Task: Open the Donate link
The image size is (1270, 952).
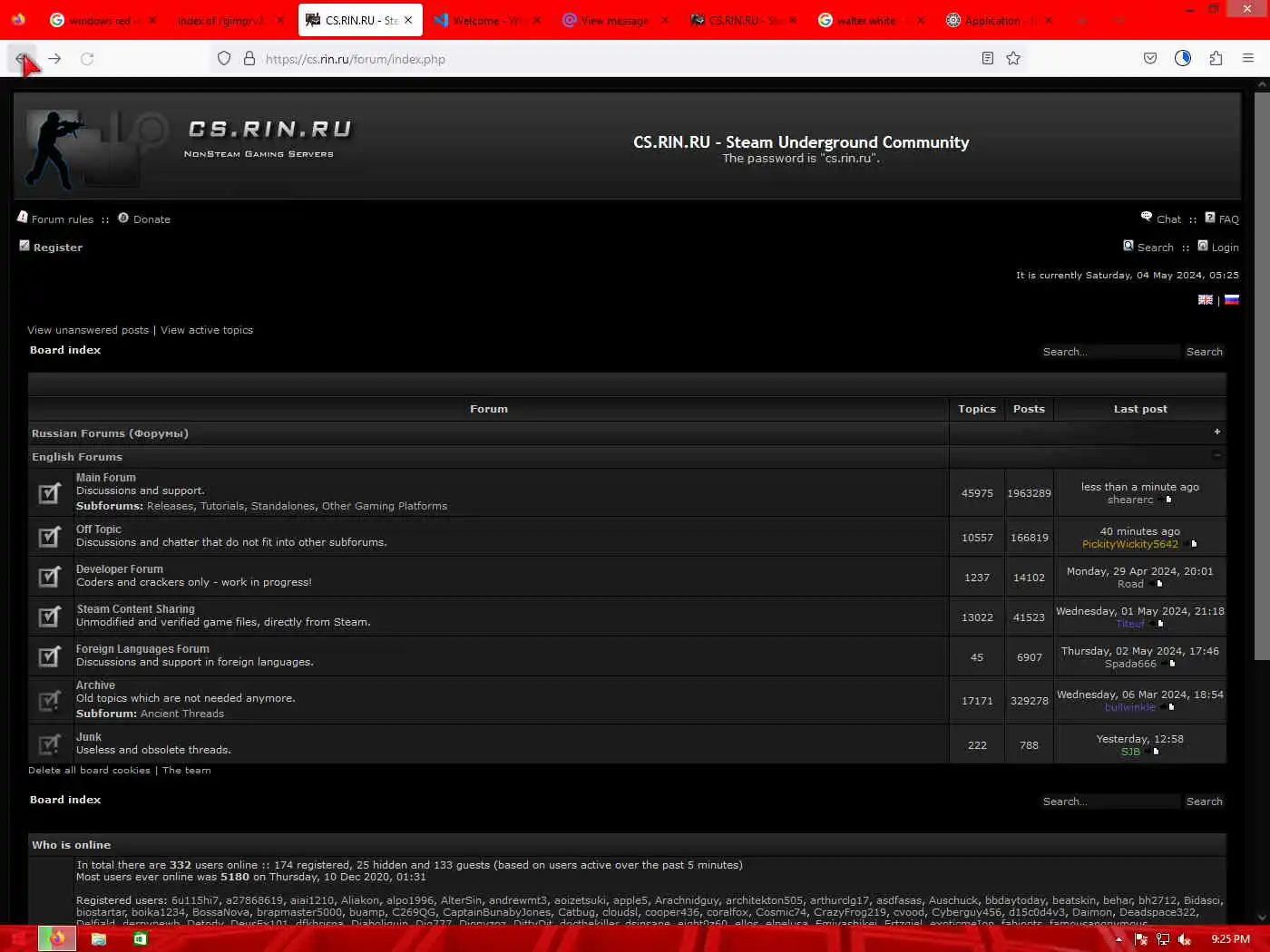Action: [151, 219]
